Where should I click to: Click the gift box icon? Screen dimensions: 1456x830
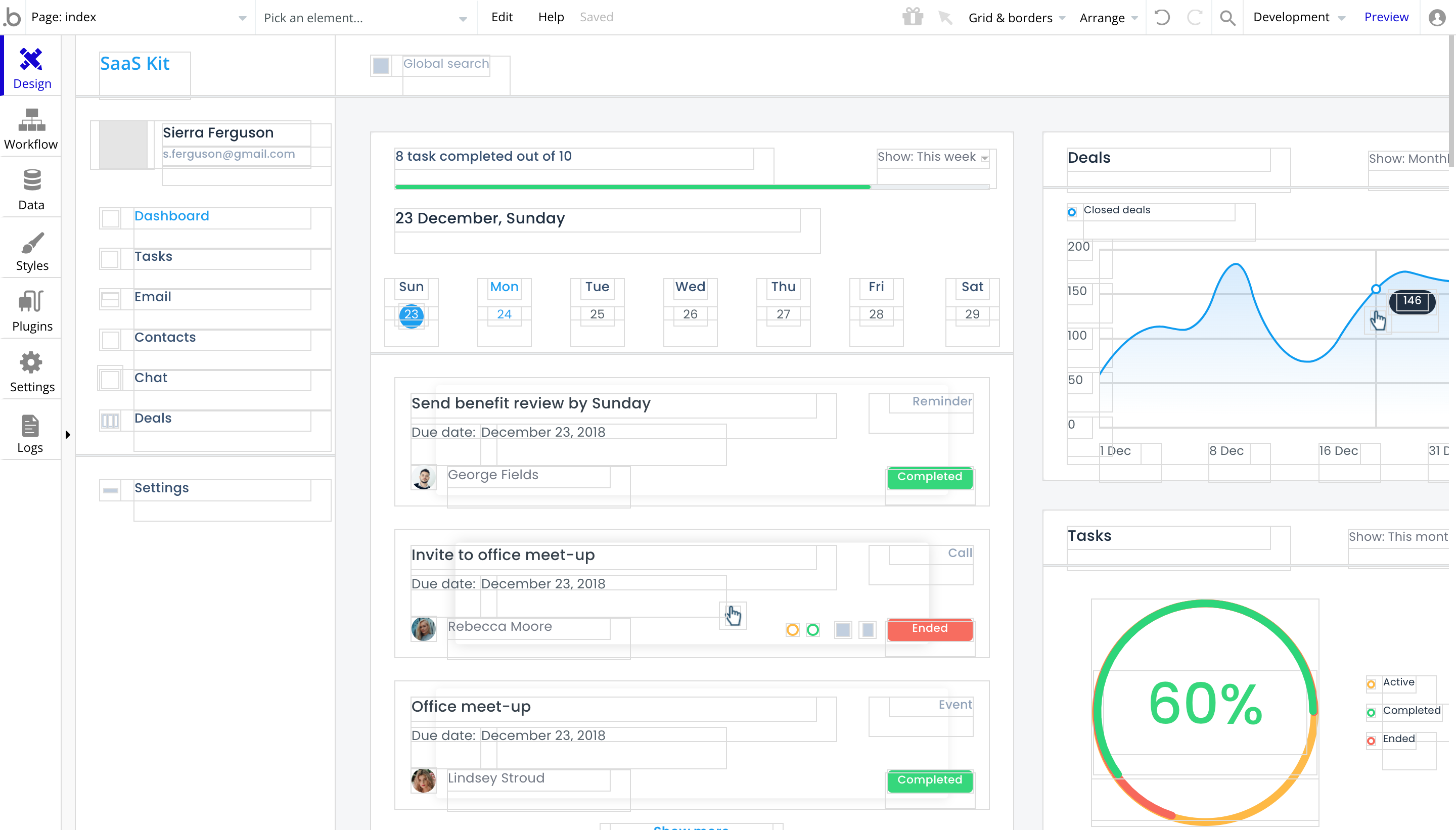[912, 17]
